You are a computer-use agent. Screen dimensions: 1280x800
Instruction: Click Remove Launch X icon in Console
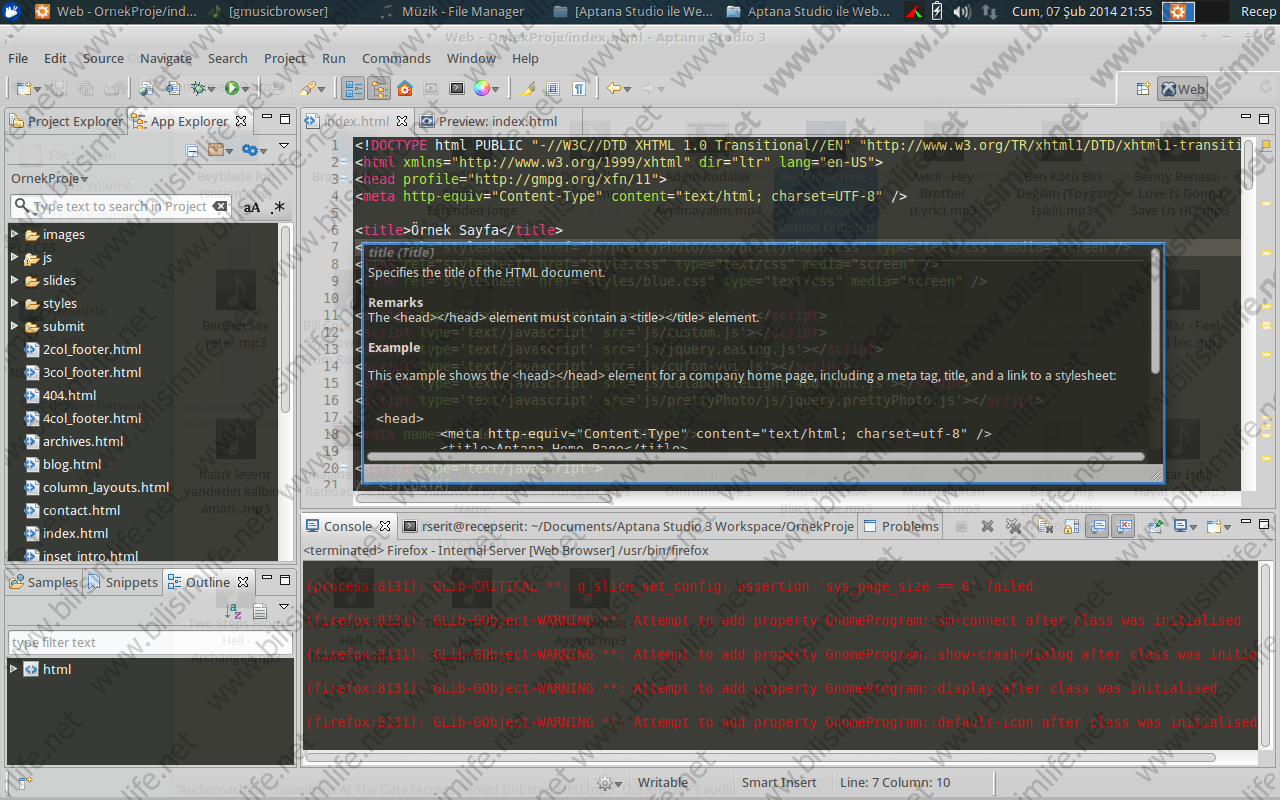[x=987, y=526]
